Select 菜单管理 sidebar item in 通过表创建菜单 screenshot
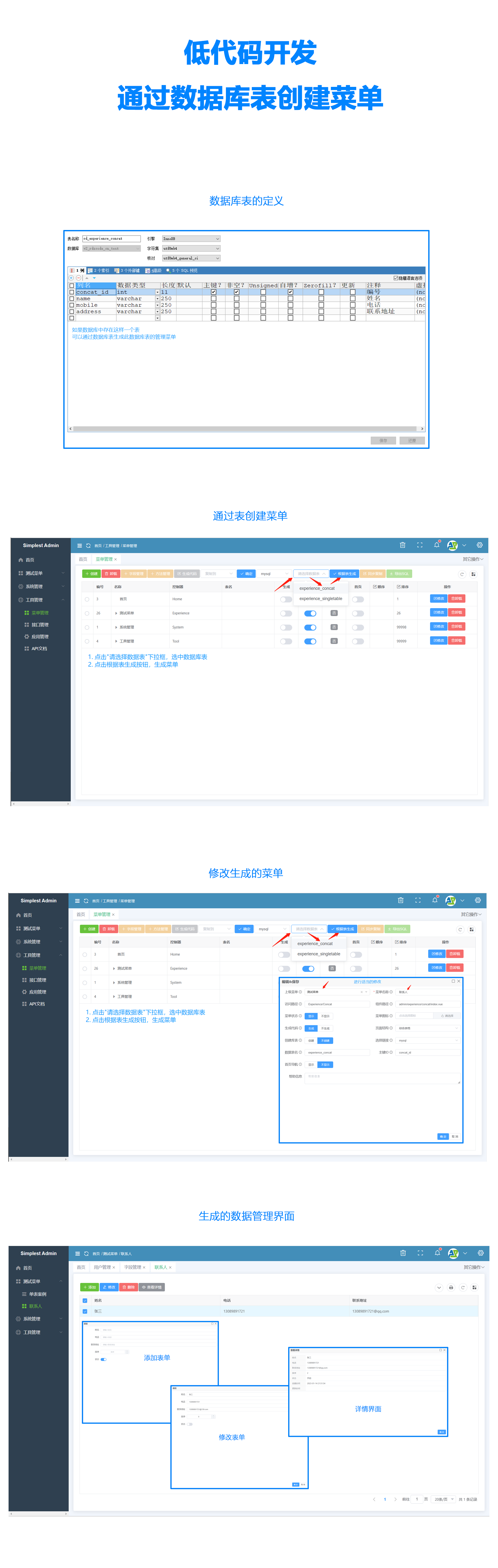 coord(40,613)
